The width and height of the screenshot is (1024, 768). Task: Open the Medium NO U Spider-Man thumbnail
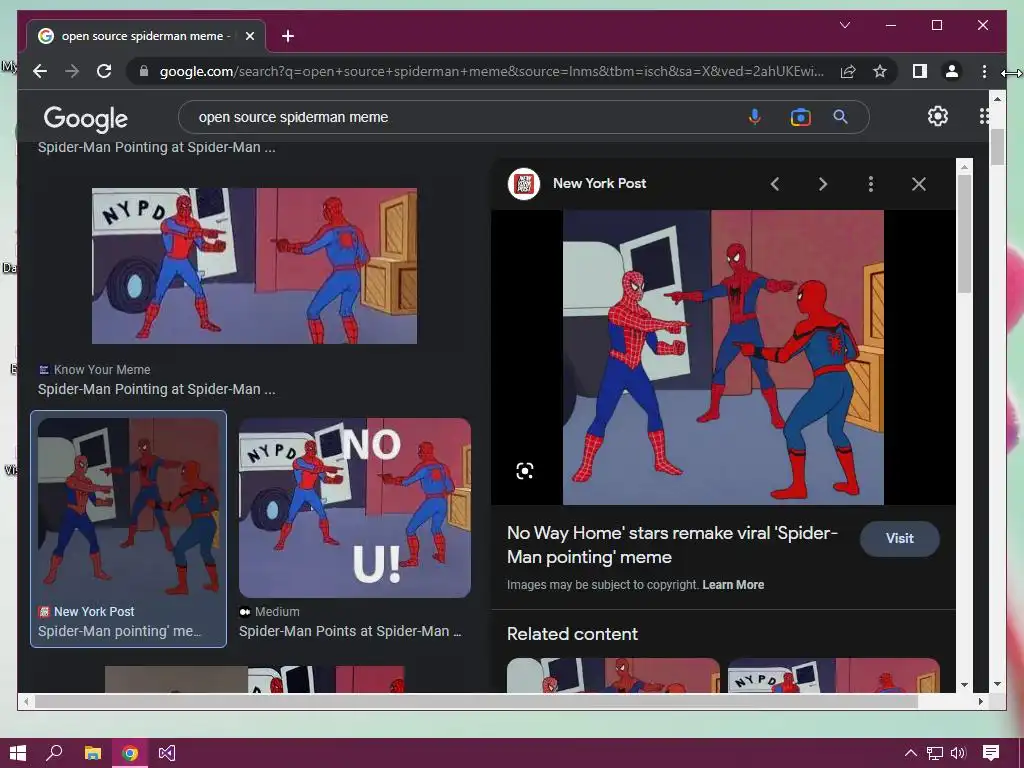(355, 507)
